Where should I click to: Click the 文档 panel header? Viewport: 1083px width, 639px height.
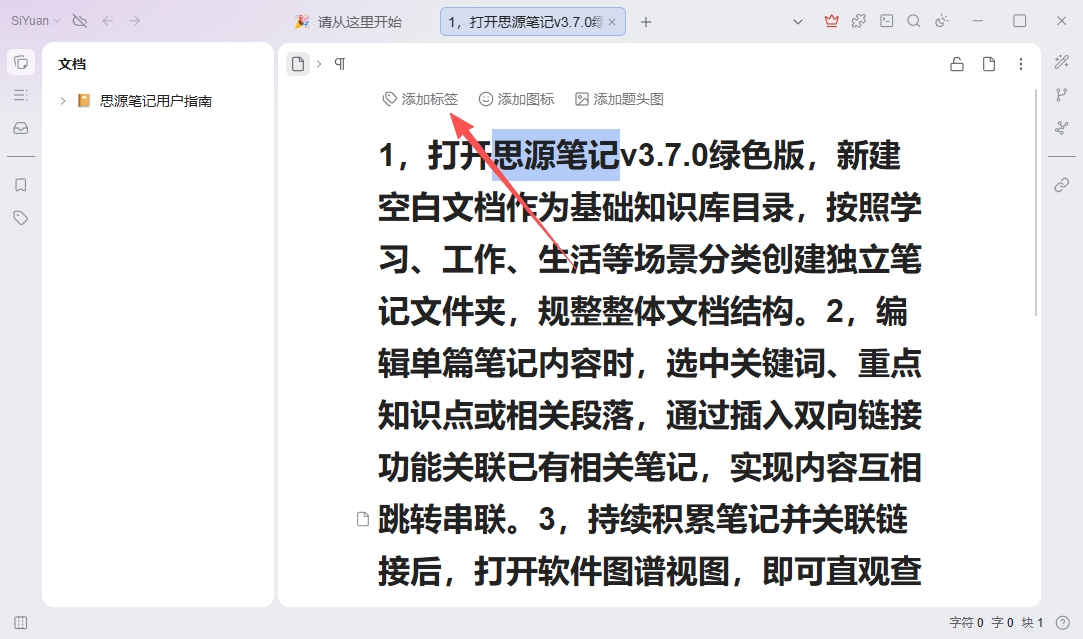(x=72, y=64)
